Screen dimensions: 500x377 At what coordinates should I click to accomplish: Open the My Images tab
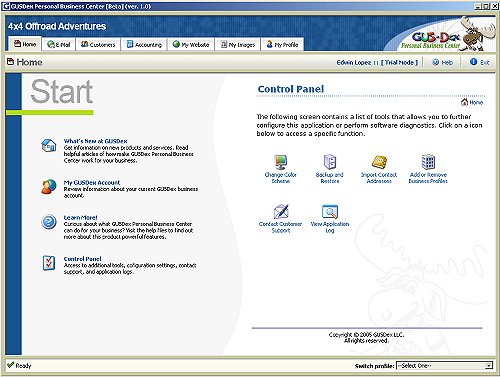tap(238, 44)
